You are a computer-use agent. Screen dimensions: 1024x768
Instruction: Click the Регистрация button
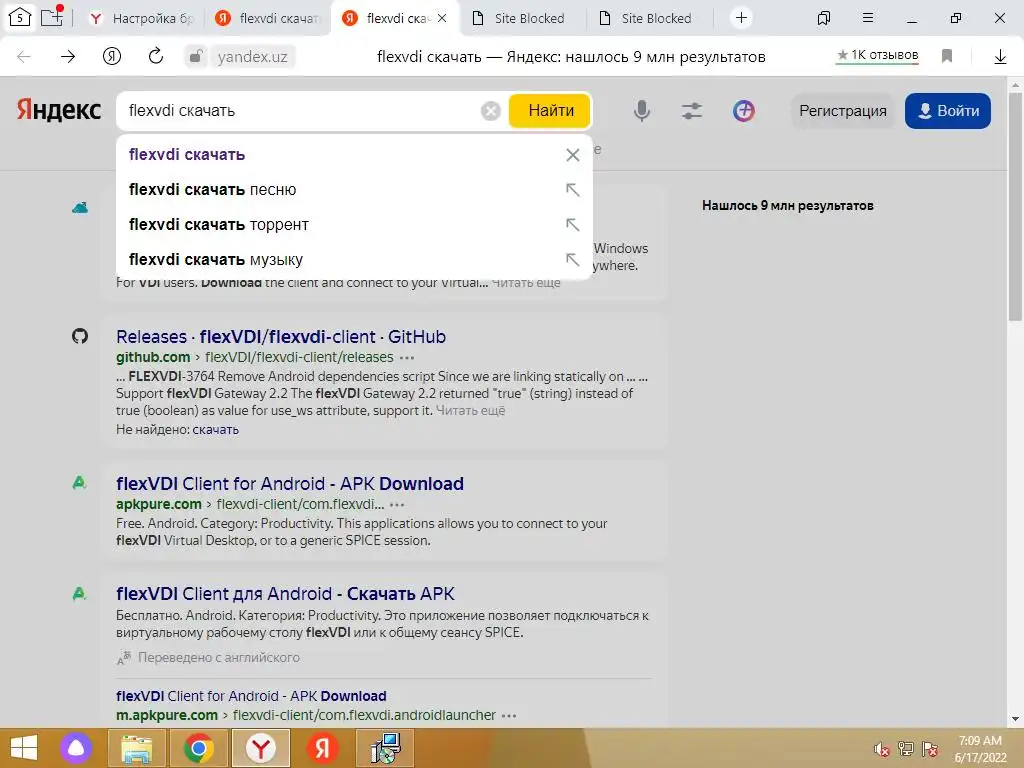tap(842, 111)
